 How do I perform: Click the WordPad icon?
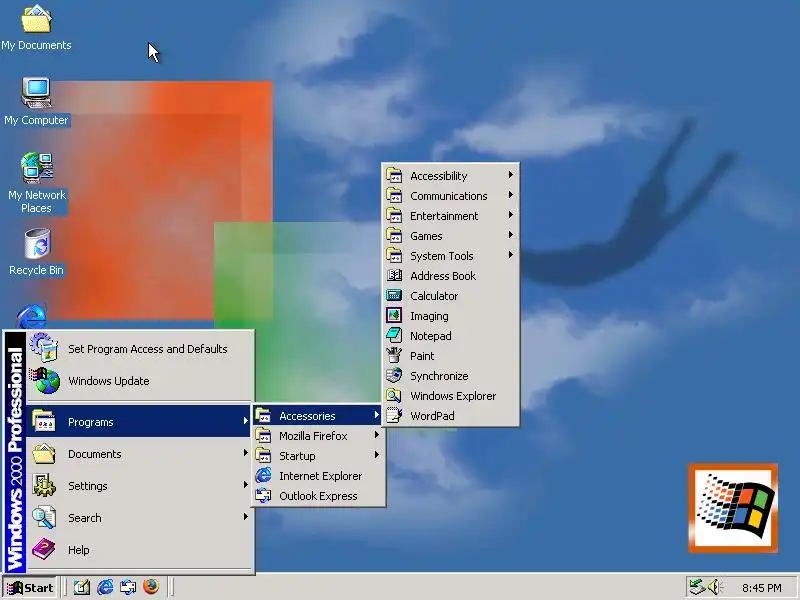[394, 415]
